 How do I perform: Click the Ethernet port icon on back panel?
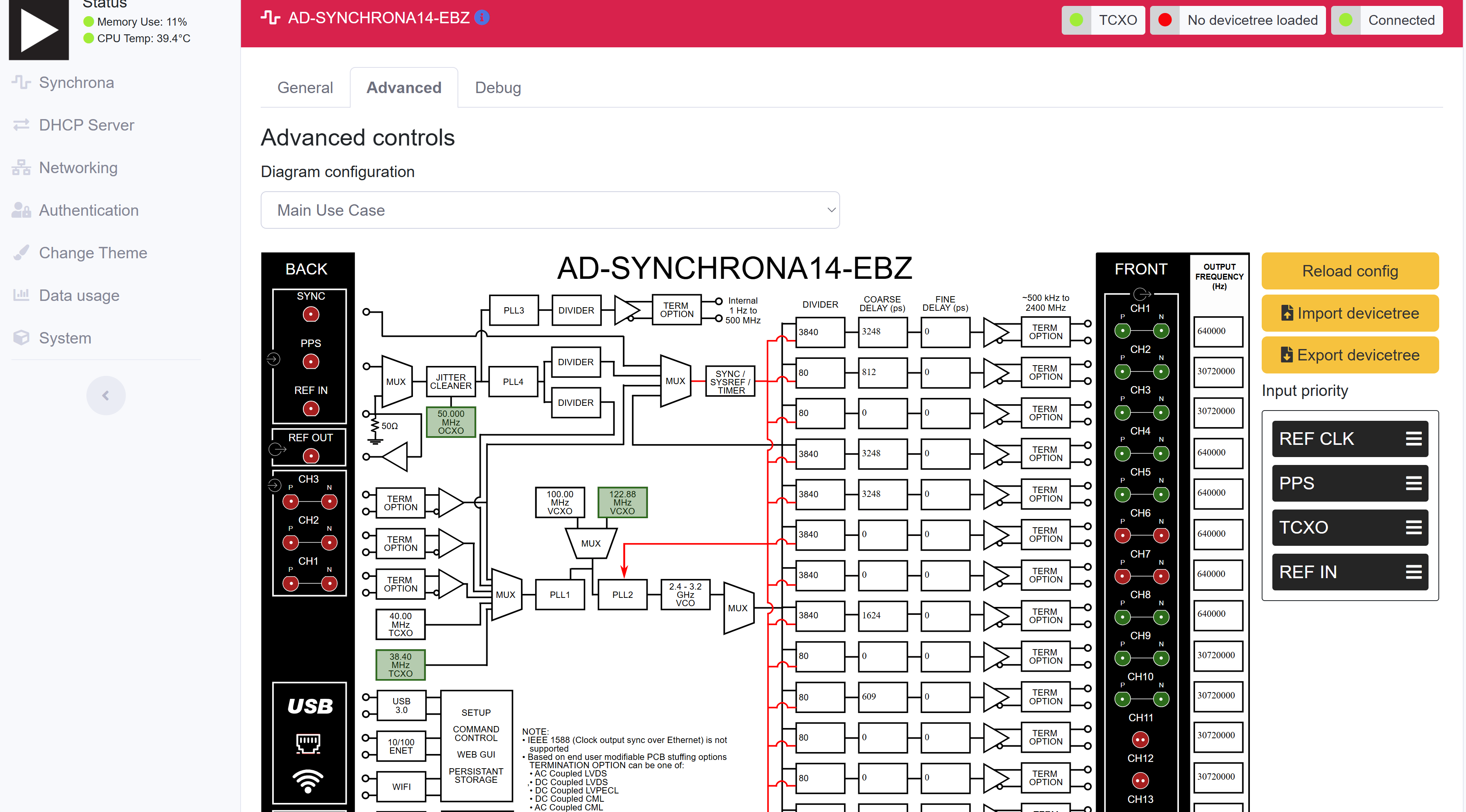(x=308, y=744)
